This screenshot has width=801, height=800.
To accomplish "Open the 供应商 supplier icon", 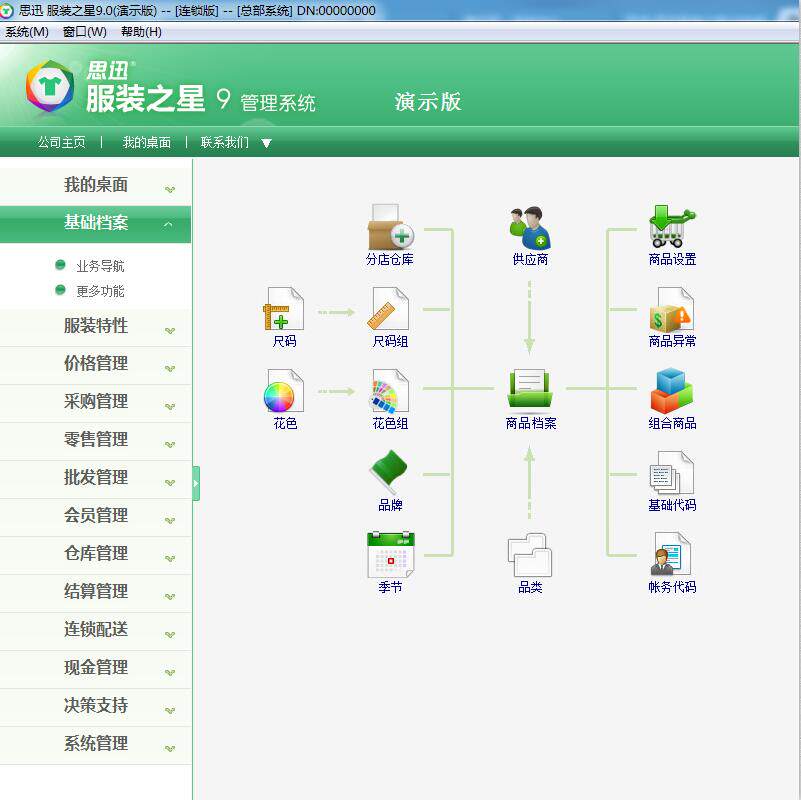I will pos(530,228).
